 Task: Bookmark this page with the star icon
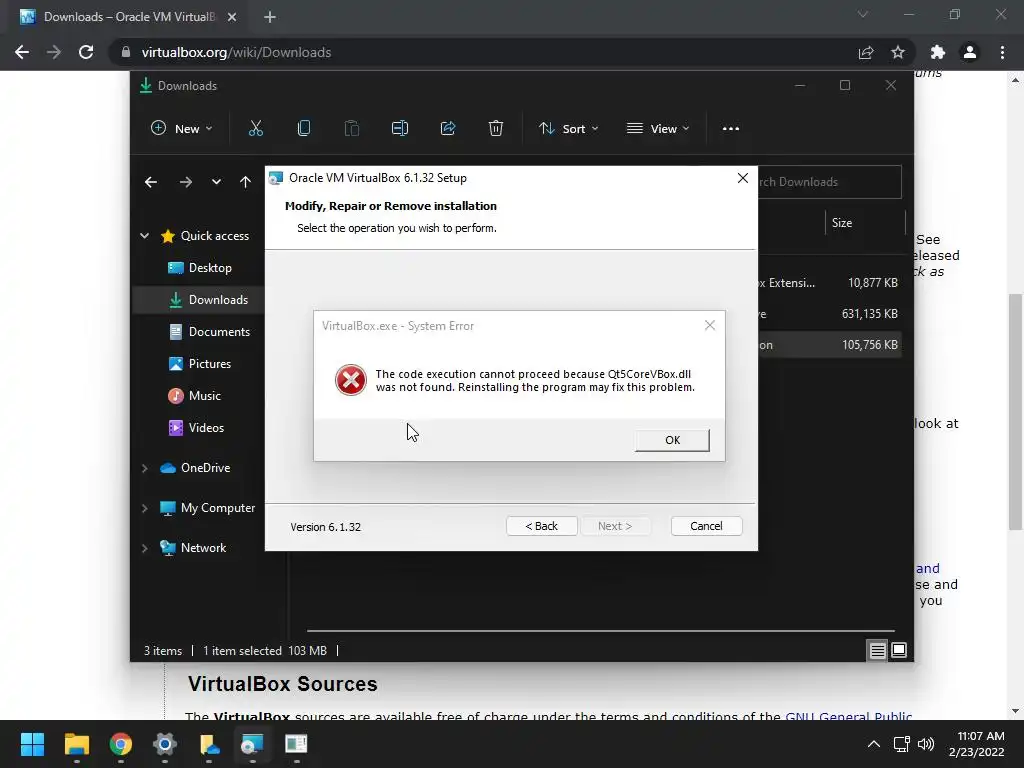coord(898,52)
